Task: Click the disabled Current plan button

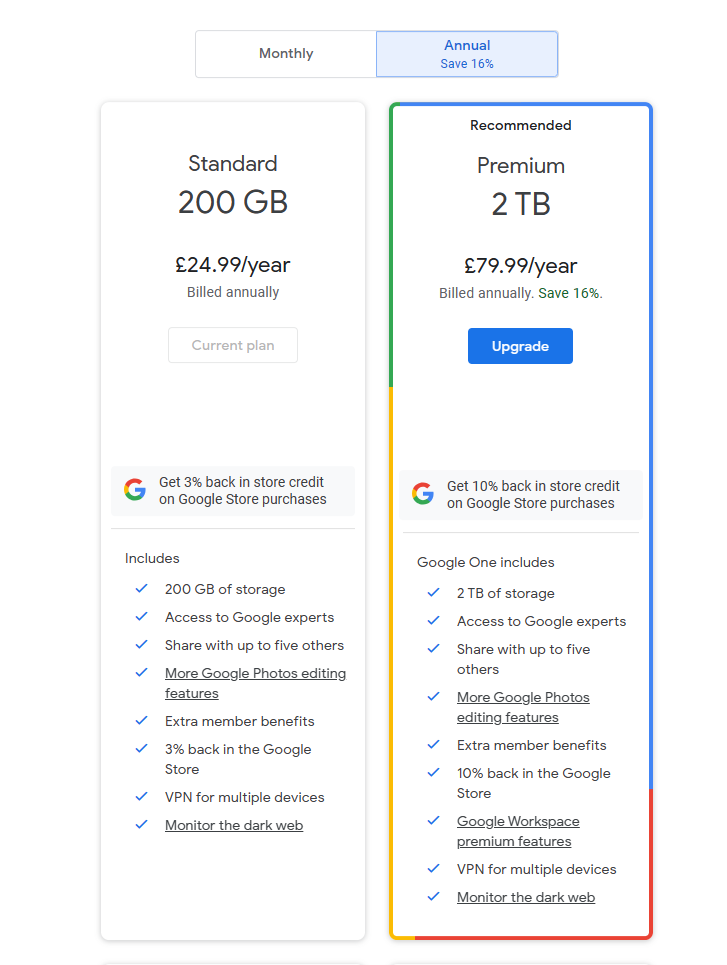Action: tap(233, 345)
